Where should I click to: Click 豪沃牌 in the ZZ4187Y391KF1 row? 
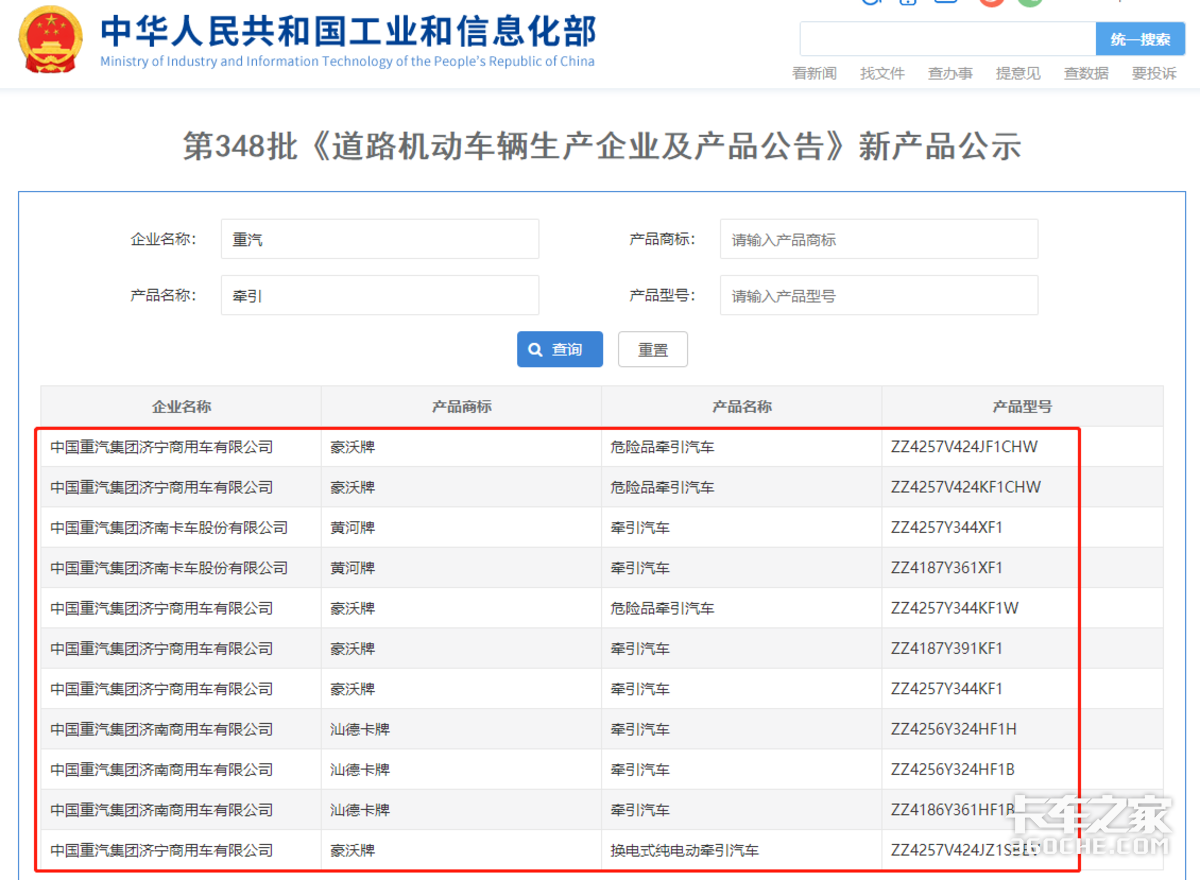[x=353, y=648]
